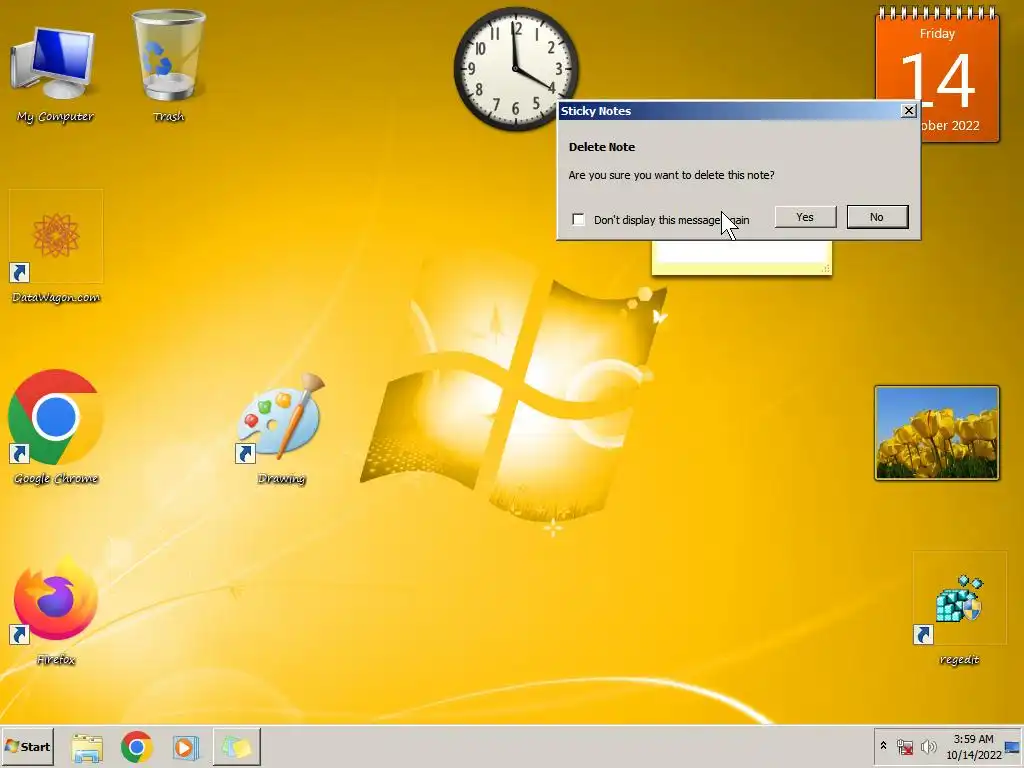Click the Show Desktop icon in tray
This screenshot has width=1024, height=768.
pyautogui.click(x=1013, y=747)
